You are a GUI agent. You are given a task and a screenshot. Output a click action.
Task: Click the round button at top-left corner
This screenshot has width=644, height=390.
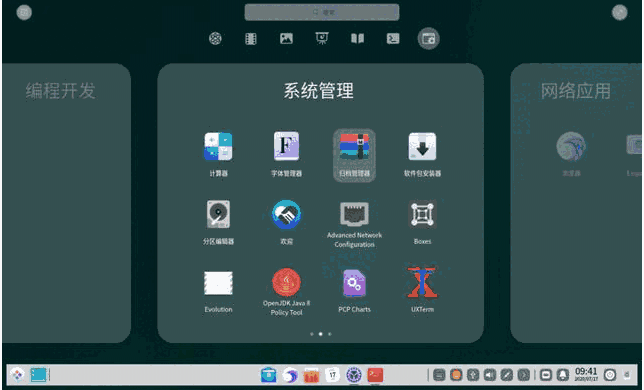(24, 12)
